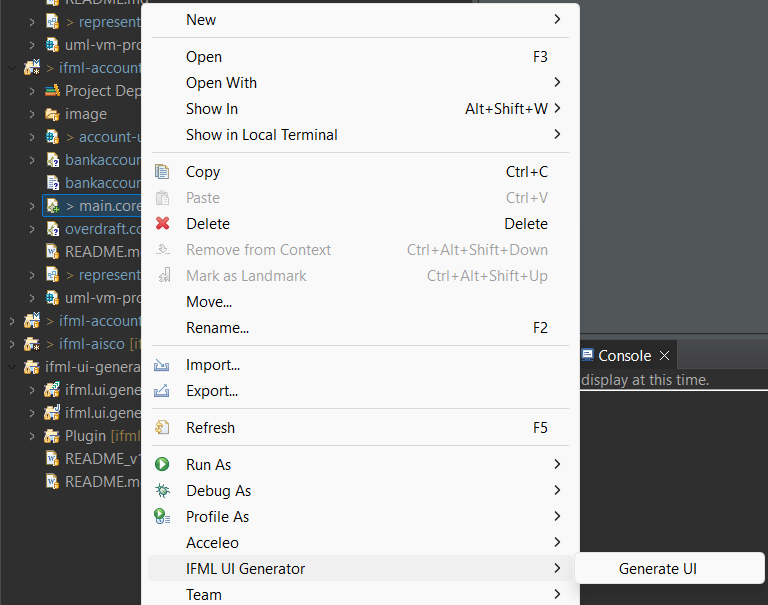This screenshot has width=768, height=605.
Task: Select Export... menu entry
Action: (360, 391)
